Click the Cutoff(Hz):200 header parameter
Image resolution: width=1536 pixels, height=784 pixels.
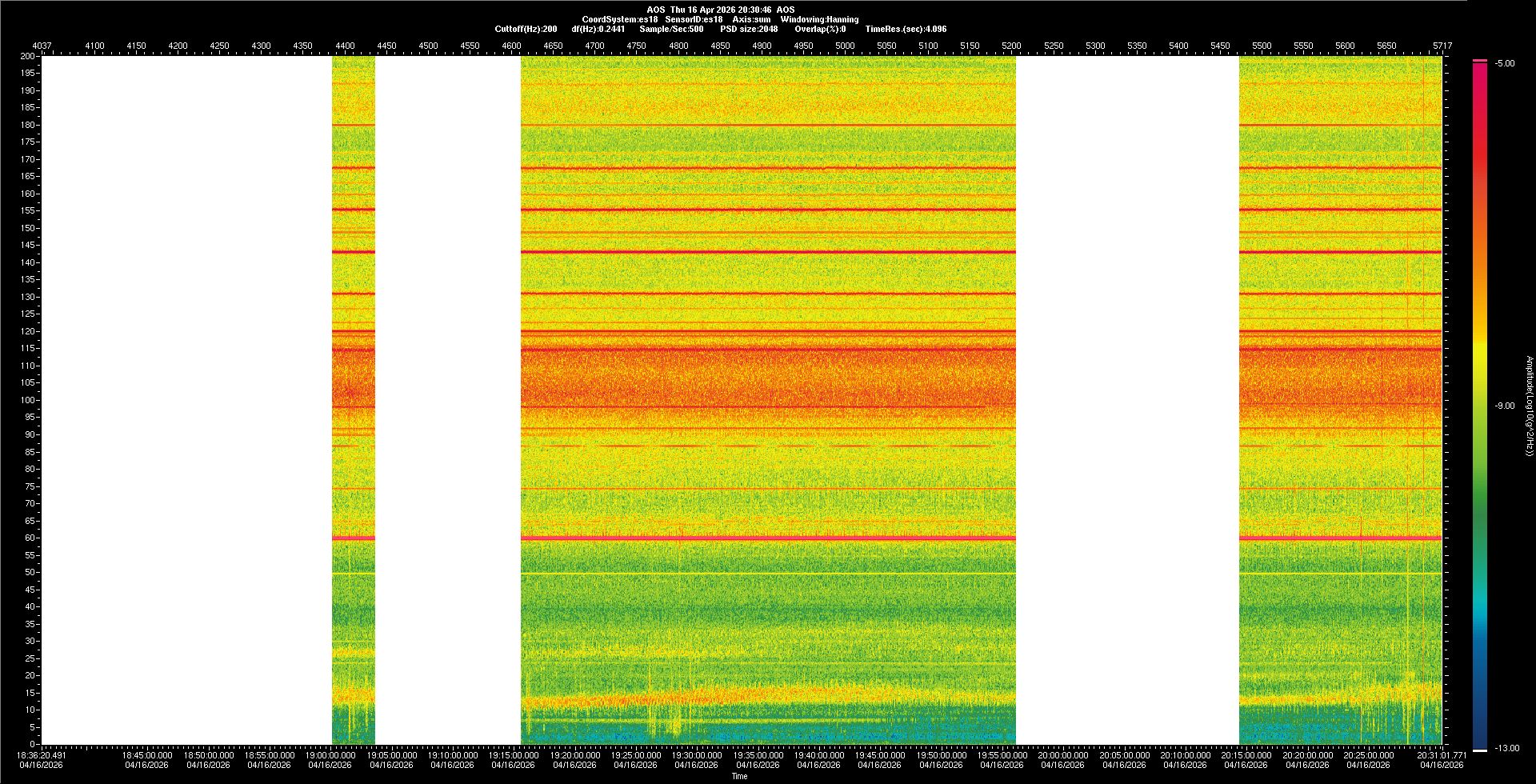[x=526, y=29]
